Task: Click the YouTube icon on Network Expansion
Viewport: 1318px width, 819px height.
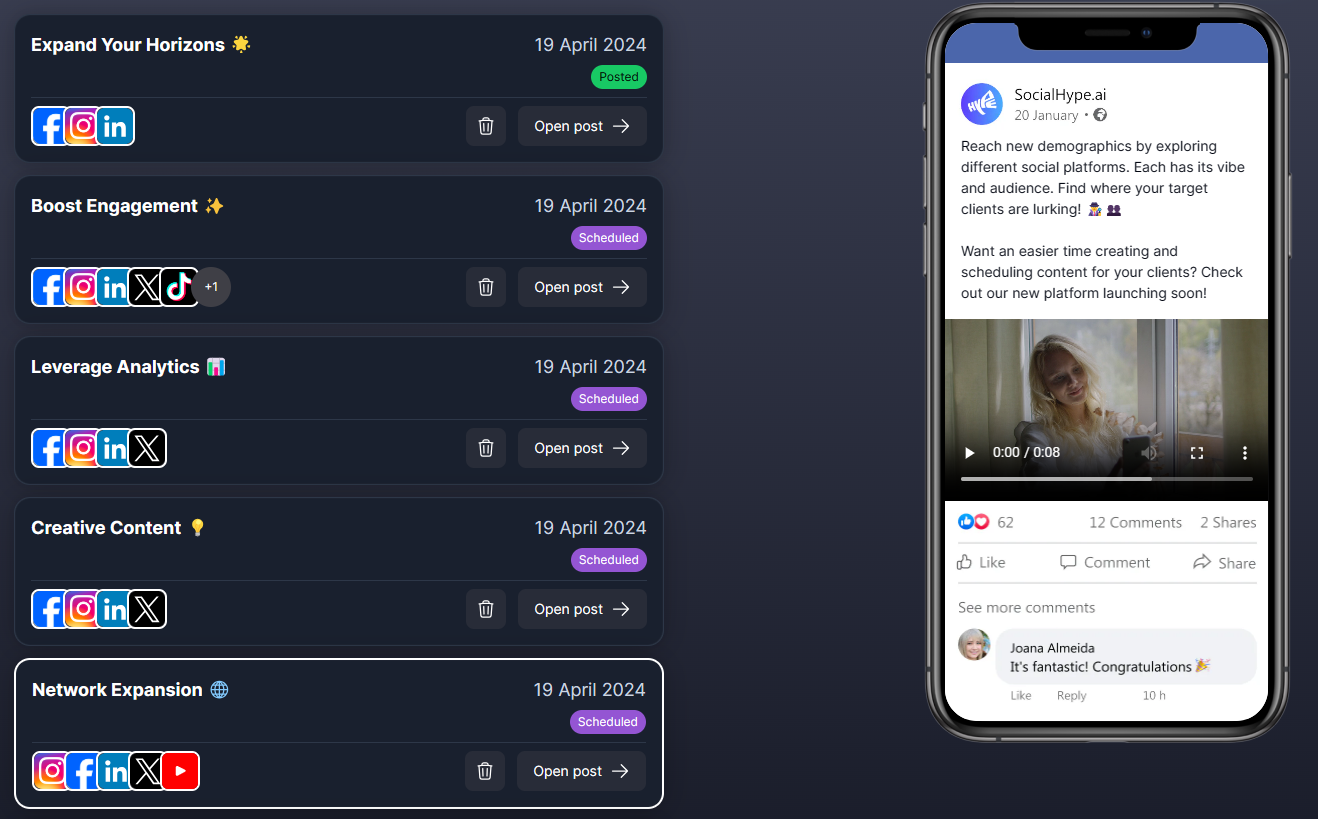Action: pyautogui.click(x=180, y=771)
